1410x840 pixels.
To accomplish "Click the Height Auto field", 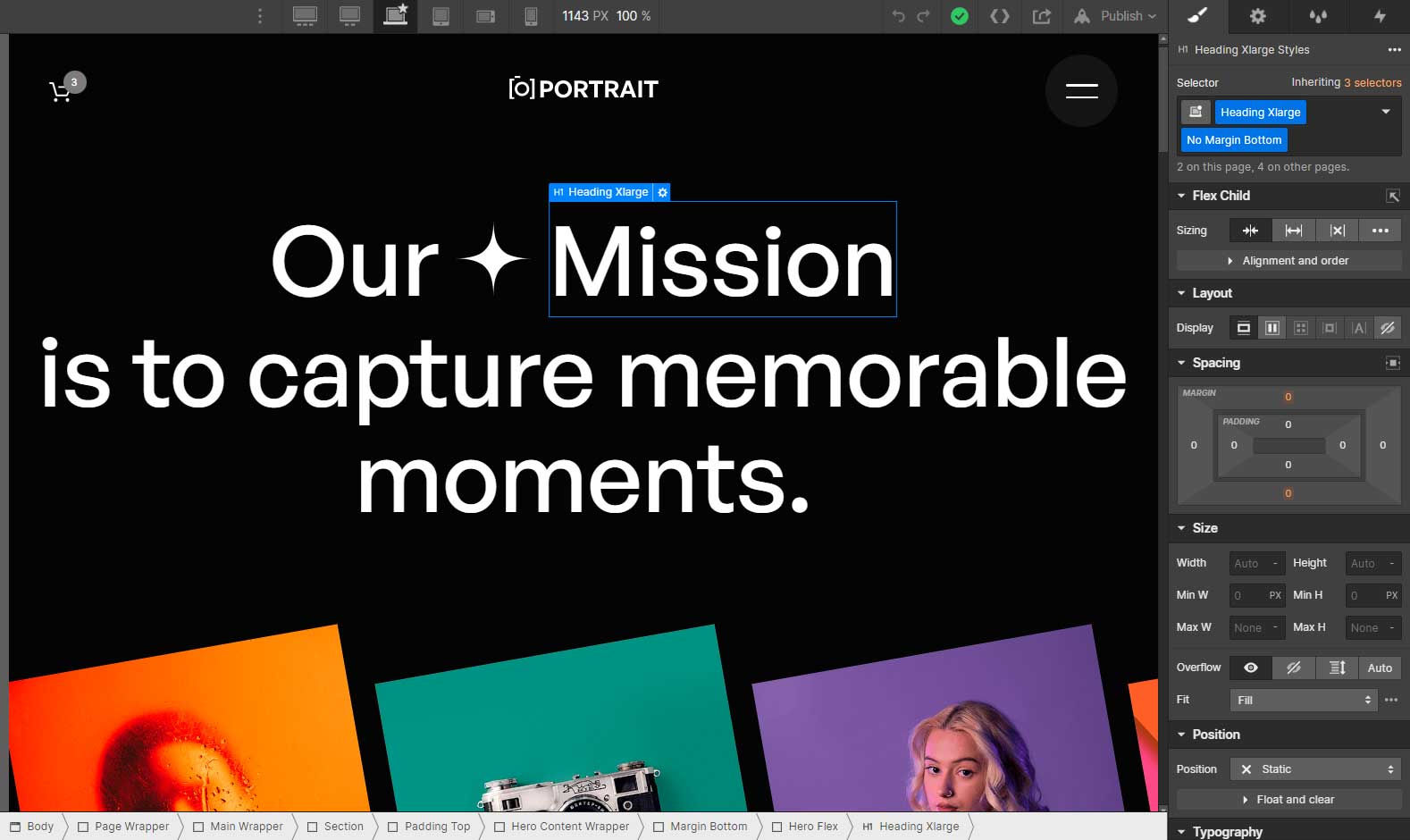I will click(x=1373, y=563).
